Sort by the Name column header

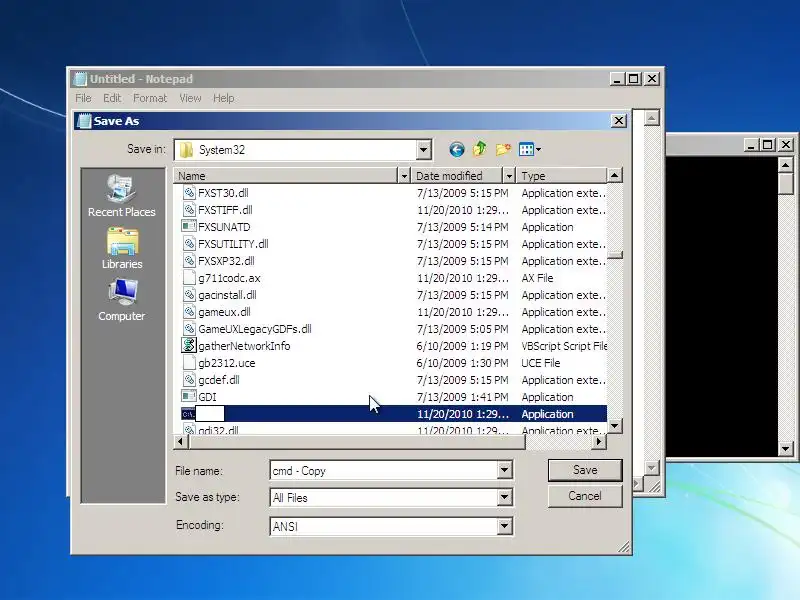pos(286,176)
